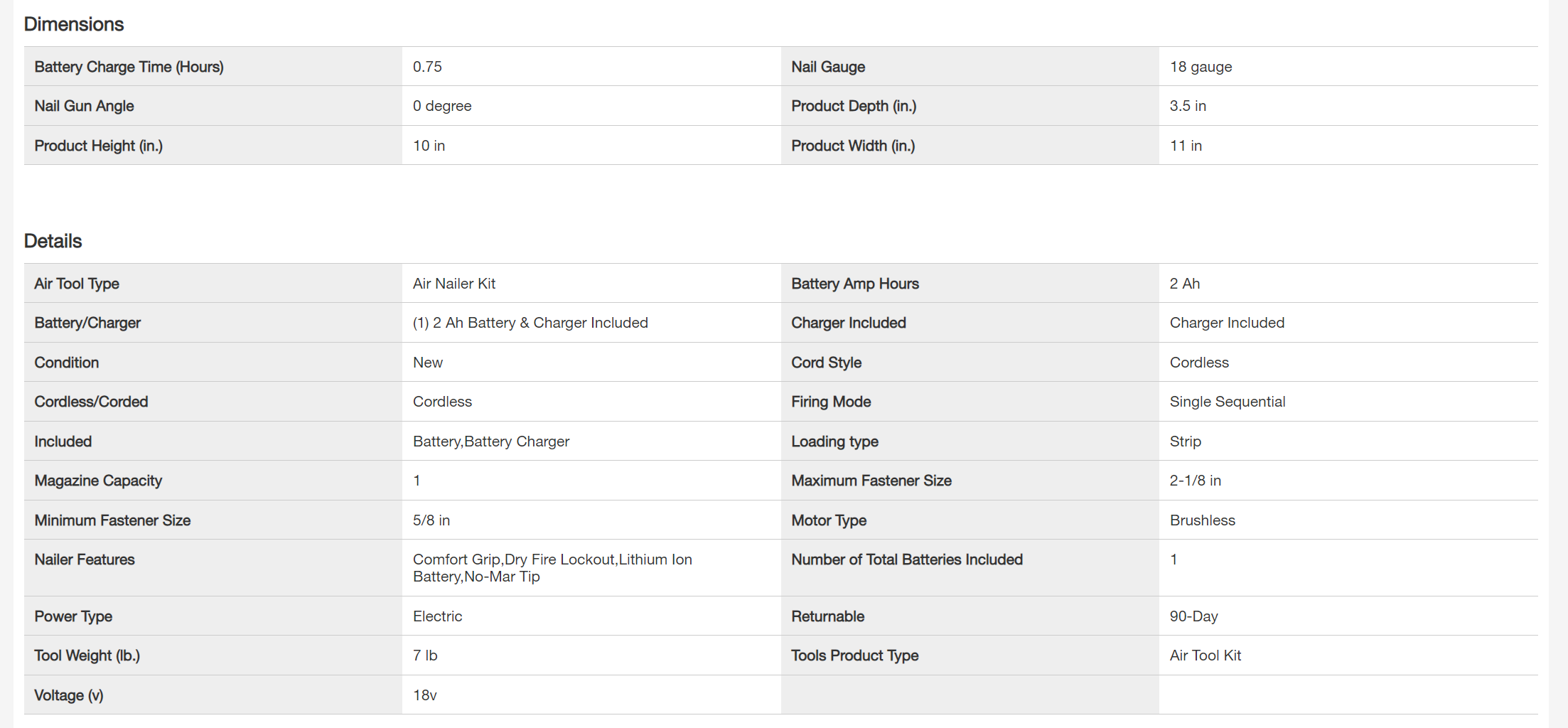Select the Nail Gun Angle label
This screenshot has width=1568, height=728.
(84, 106)
